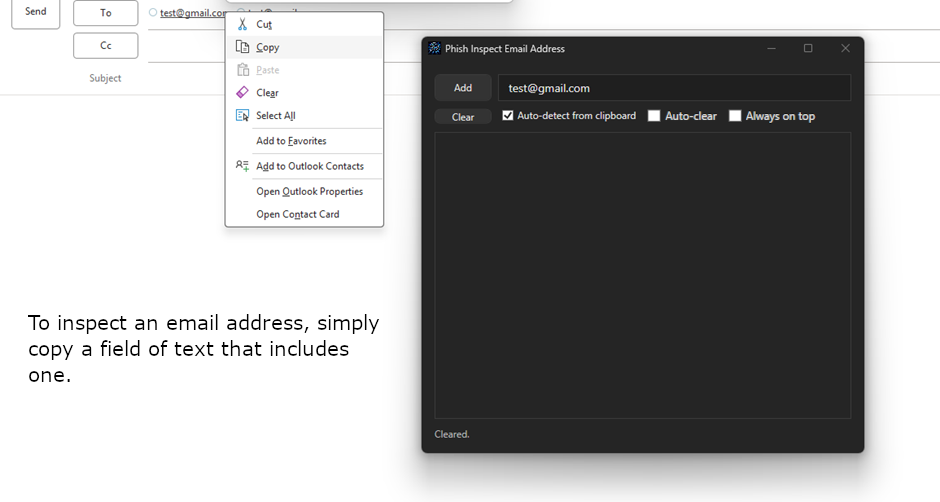Disable Auto-detect from clipboard checkbox
The image size is (940, 502).
pyautogui.click(x=508, y=116)
